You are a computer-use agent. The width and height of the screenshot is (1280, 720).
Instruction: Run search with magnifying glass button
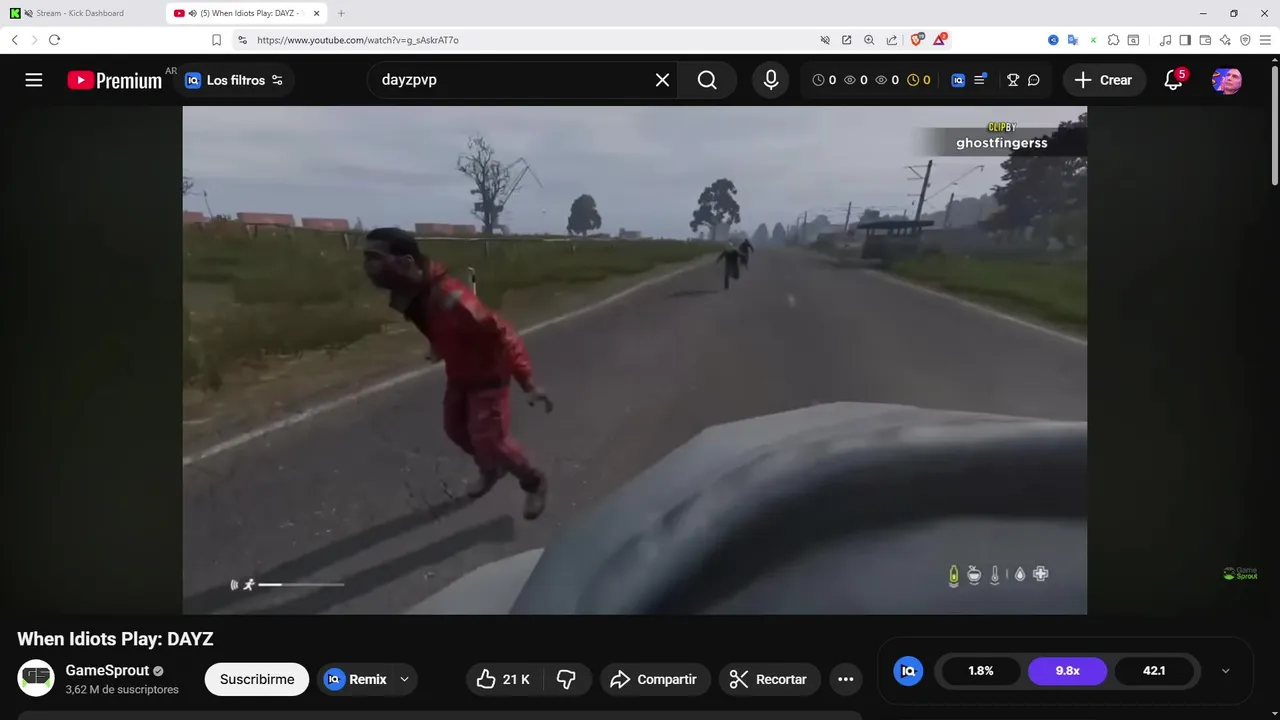click(707, 80)
